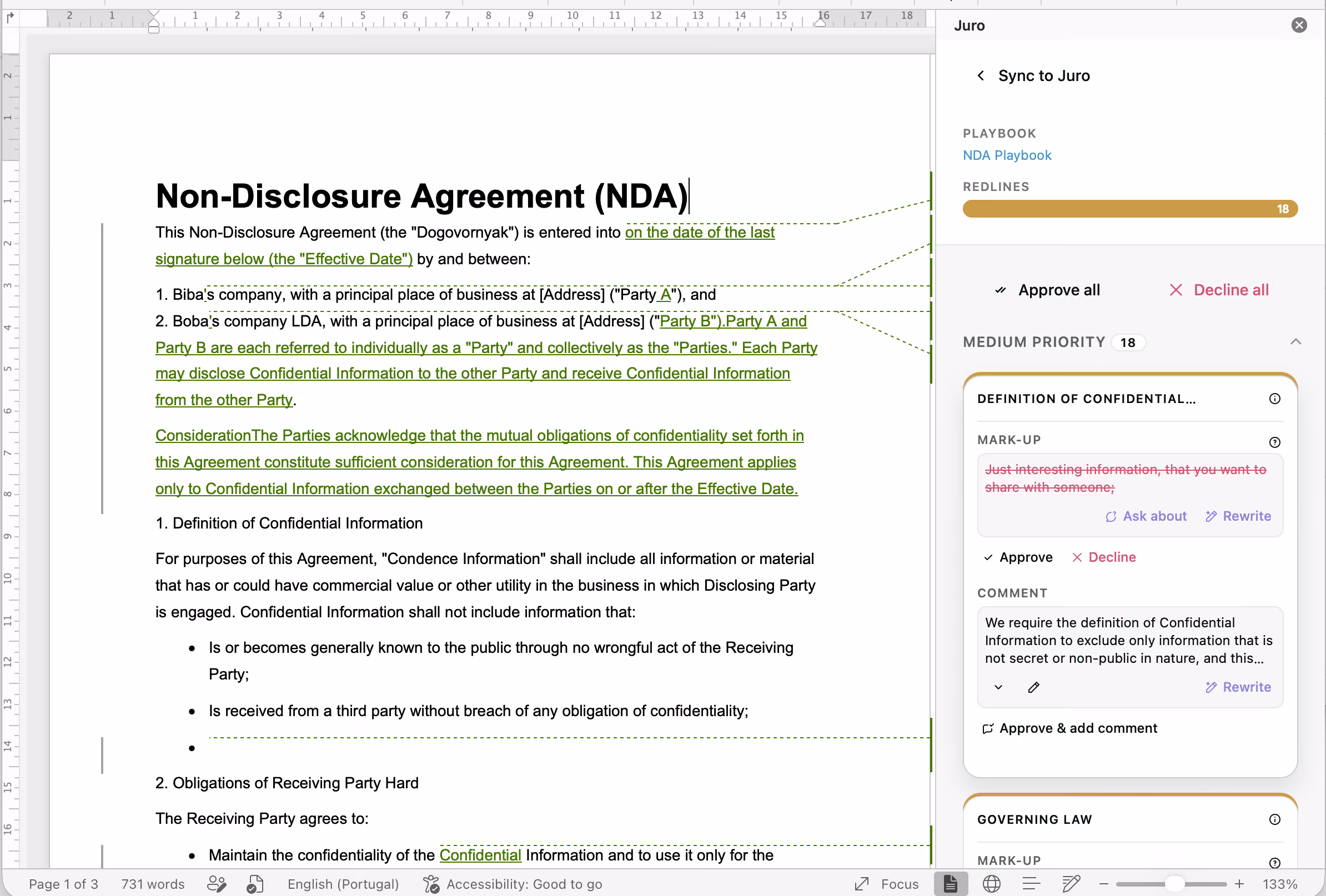The image size is (1326, 896).
Task: Switch to Outline view
Action: tap(1031, 884)
